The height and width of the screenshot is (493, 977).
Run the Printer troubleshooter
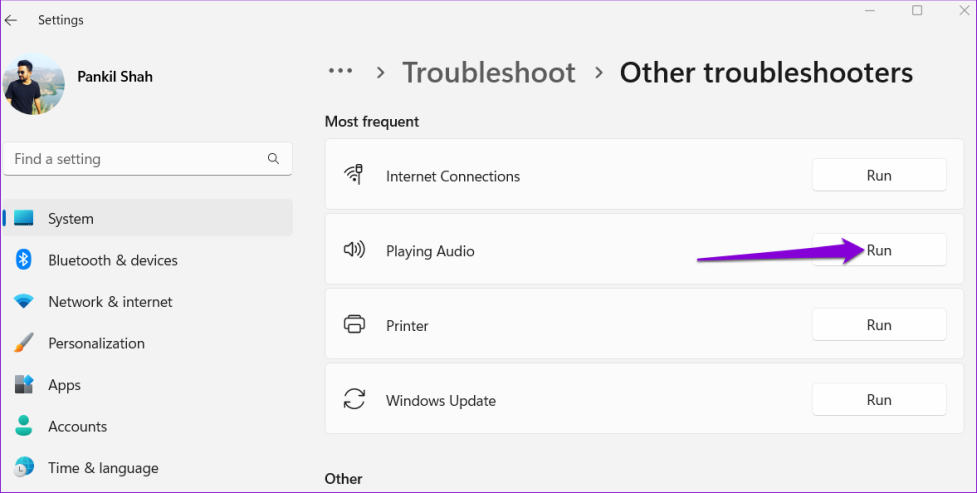click(878, 325)
